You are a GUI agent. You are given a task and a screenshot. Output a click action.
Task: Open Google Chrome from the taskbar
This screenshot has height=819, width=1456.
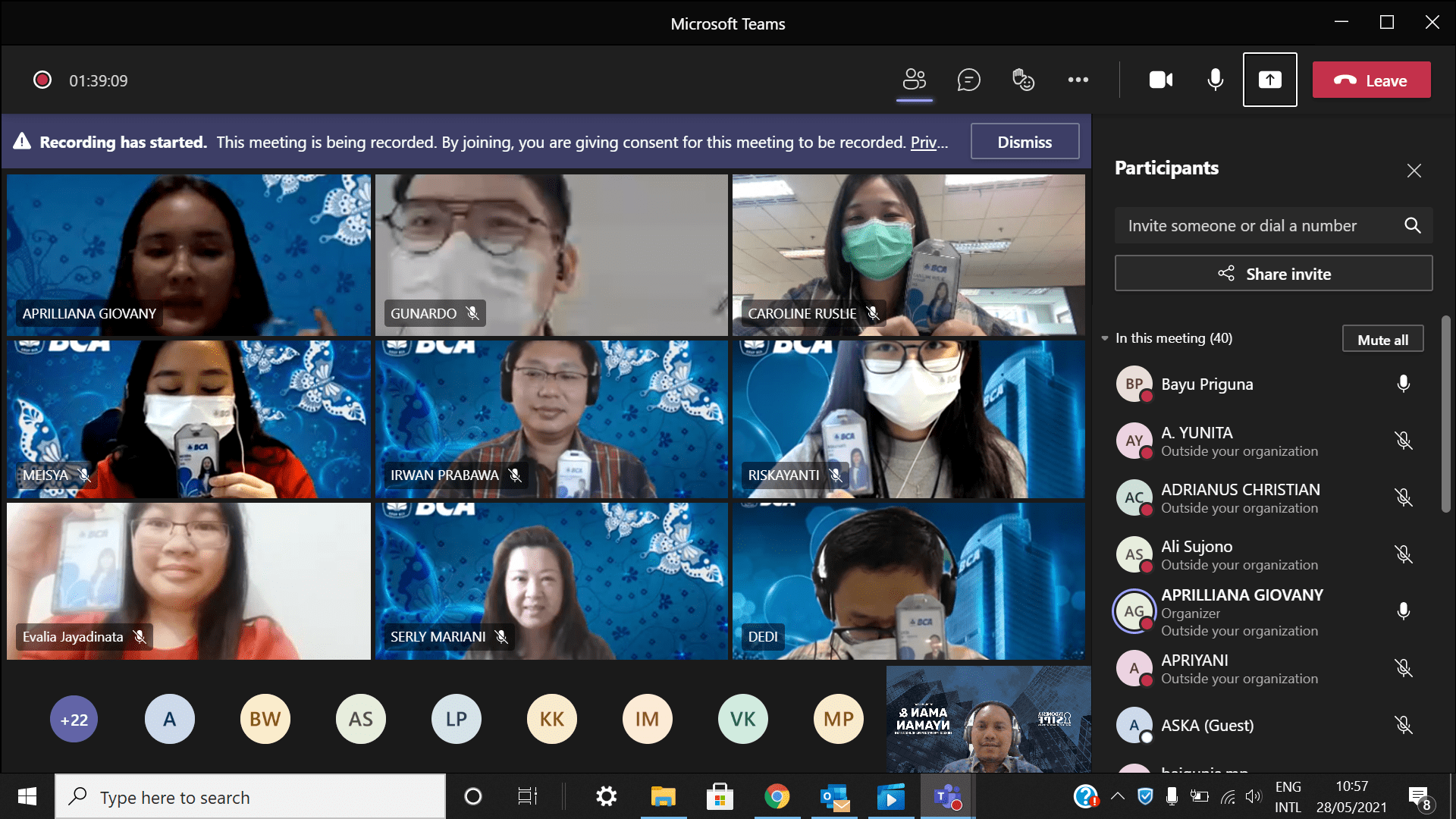pyautogui.click(x=777, y=797)
